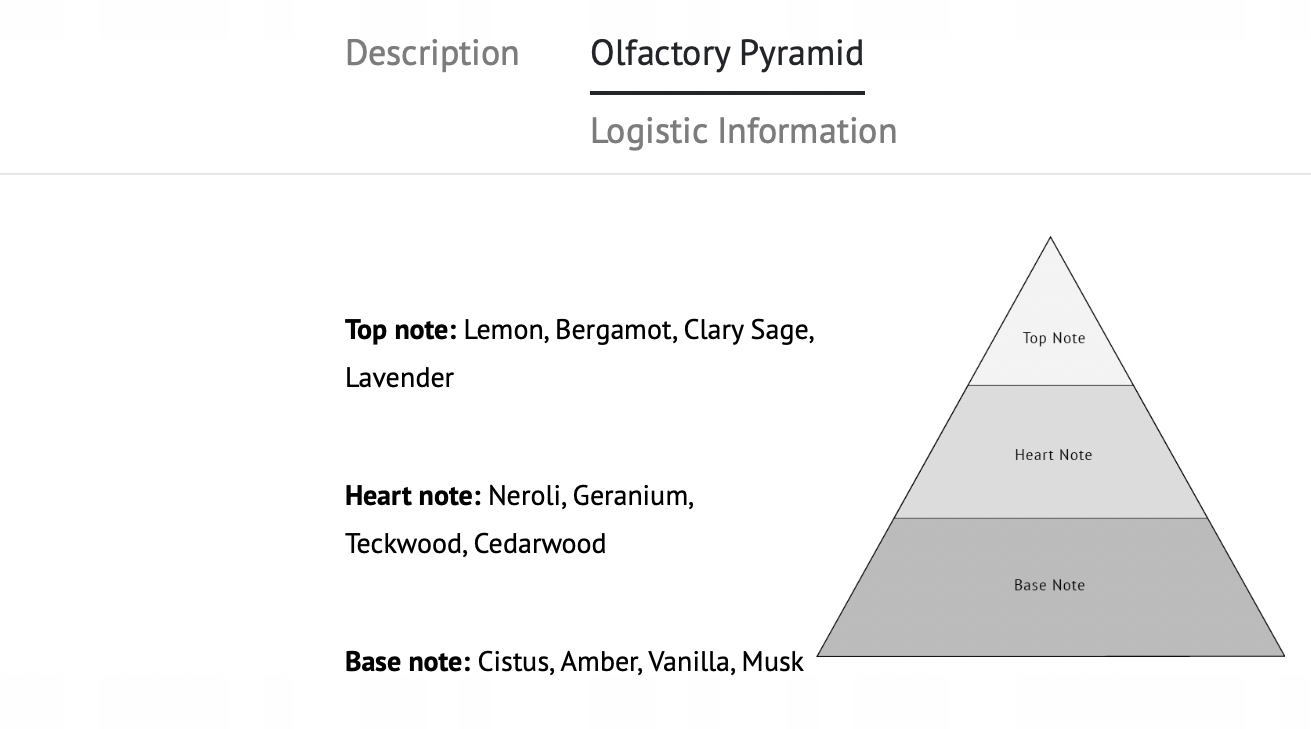The height and width of the screenshot is (729, 1311).
Task: Click the word Geranium
Action: [633, 496]
